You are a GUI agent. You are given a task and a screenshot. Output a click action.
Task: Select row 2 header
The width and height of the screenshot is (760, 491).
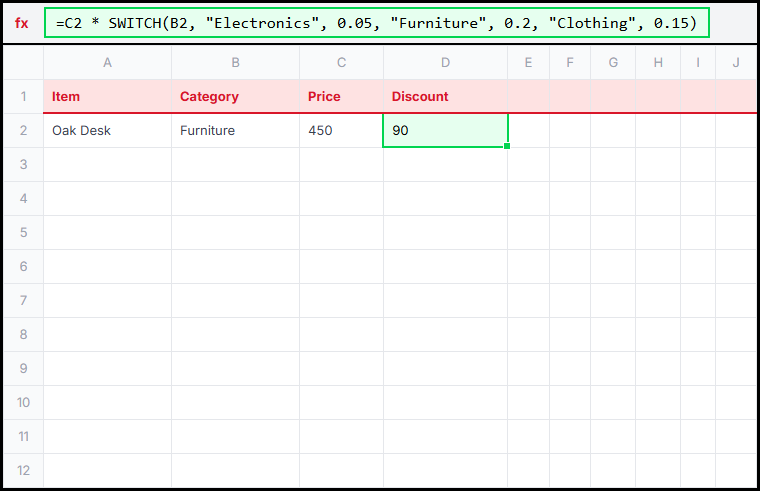coord(23,131)
